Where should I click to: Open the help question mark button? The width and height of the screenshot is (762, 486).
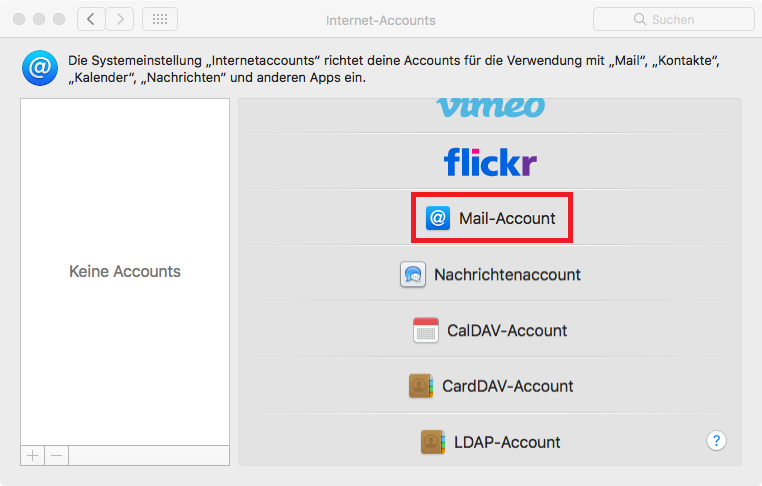pyautogui.click(x=716, y=440)
